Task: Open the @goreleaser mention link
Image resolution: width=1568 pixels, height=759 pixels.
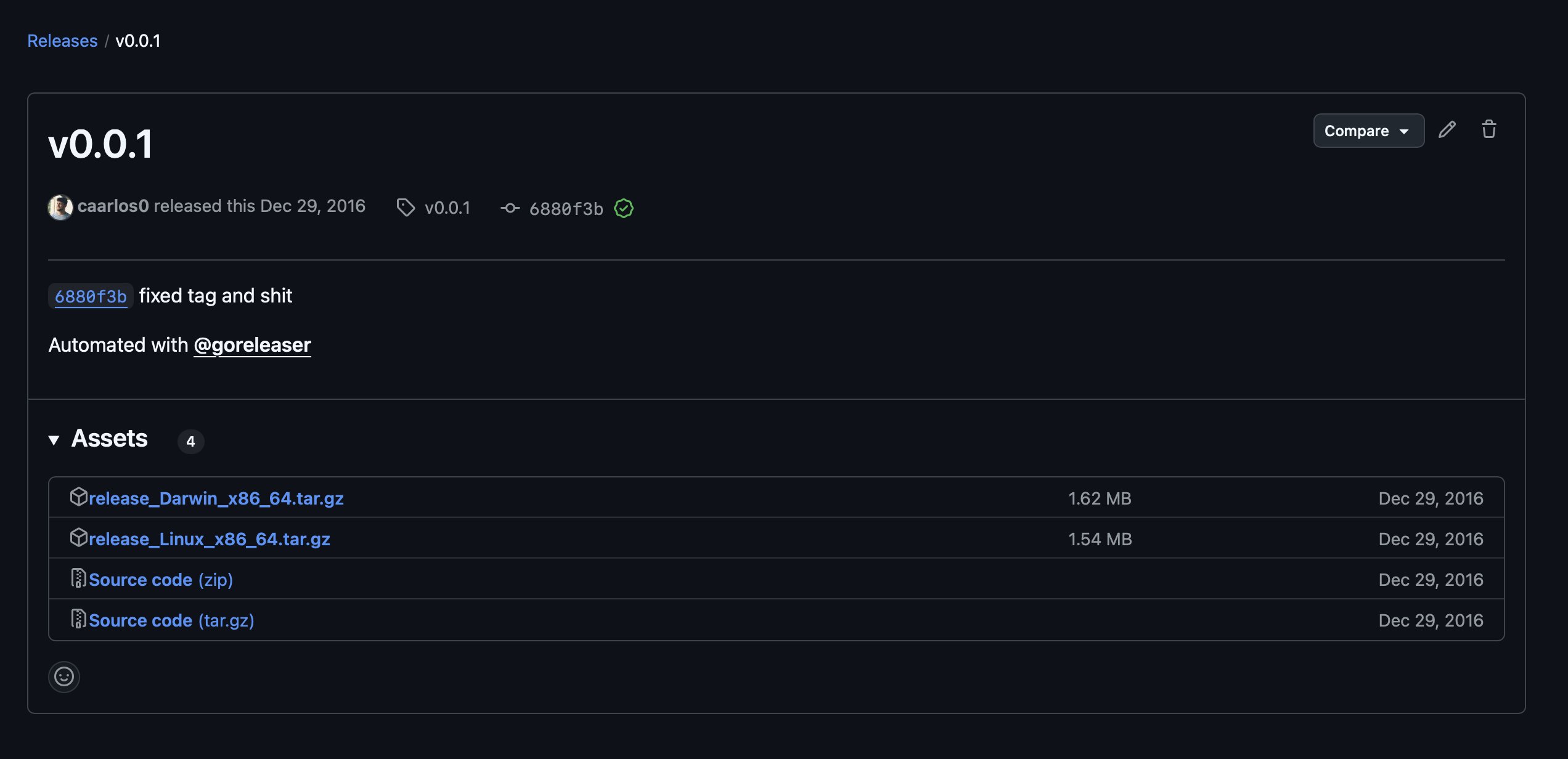Action: 252,345
